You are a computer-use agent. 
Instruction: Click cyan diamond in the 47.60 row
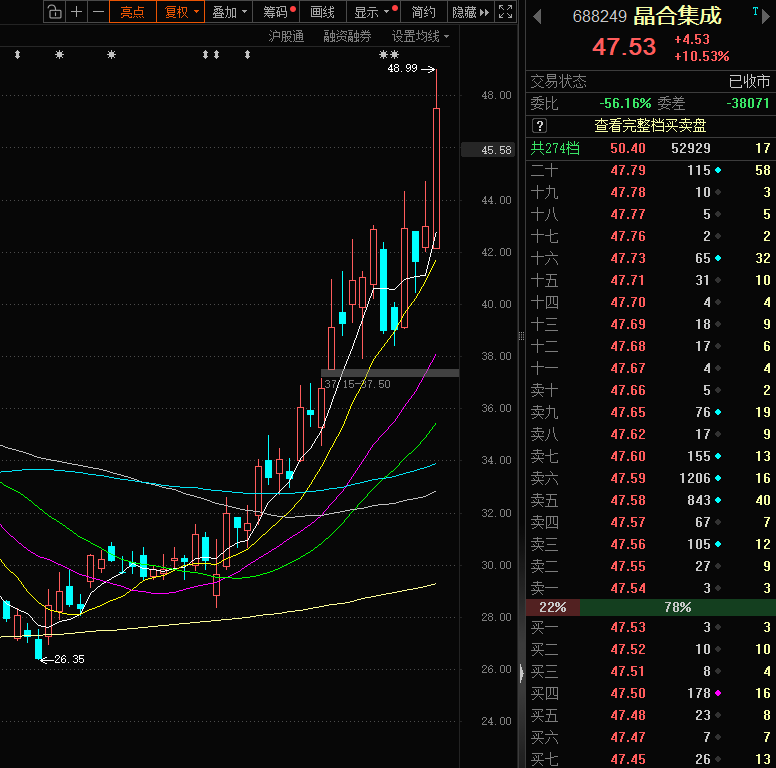718,456
